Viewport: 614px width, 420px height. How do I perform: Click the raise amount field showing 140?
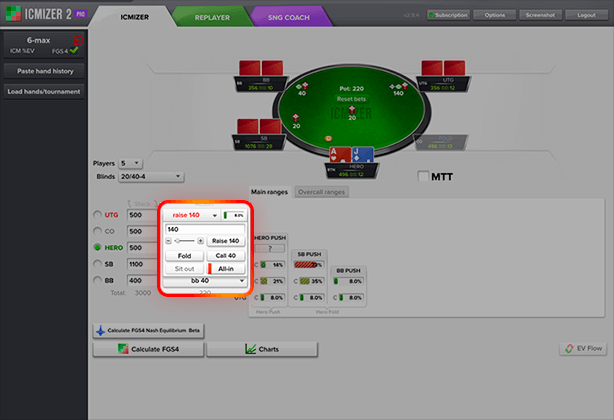click(x=205, y=229)
